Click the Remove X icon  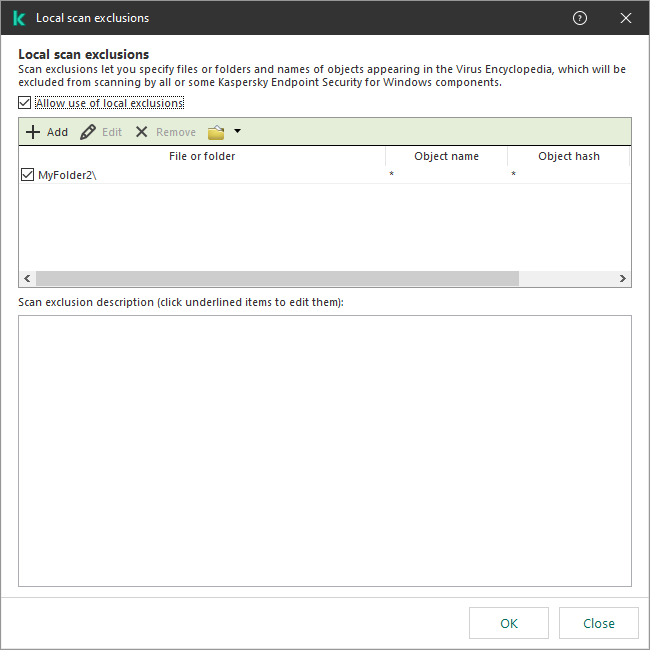[141, 132]
